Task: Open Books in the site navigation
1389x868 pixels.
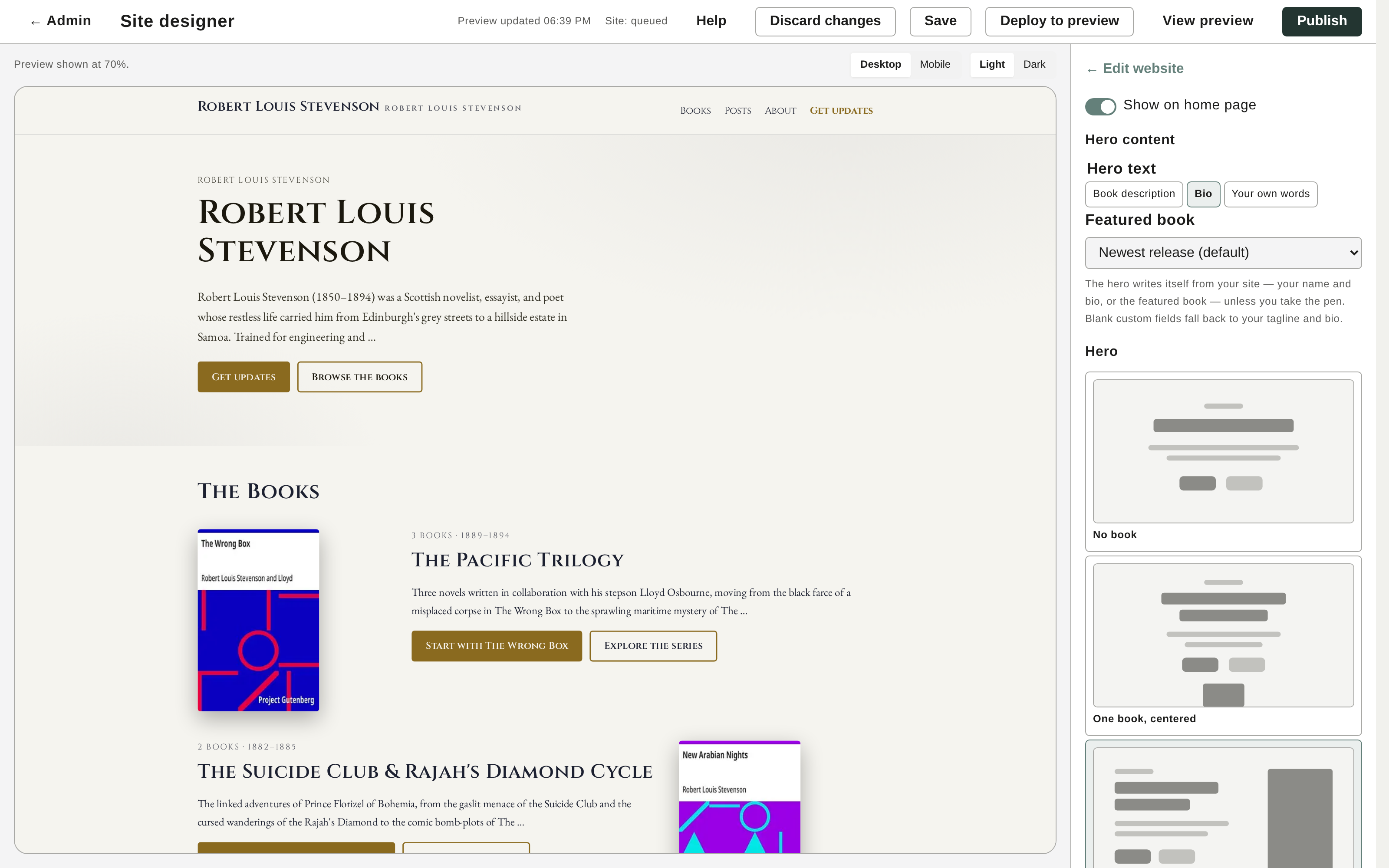Action: pyautogui.click(x=695, y=110)
